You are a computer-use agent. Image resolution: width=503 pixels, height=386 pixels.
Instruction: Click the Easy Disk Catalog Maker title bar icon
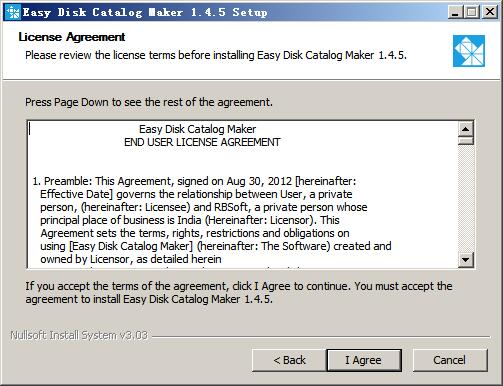(13, 12)
